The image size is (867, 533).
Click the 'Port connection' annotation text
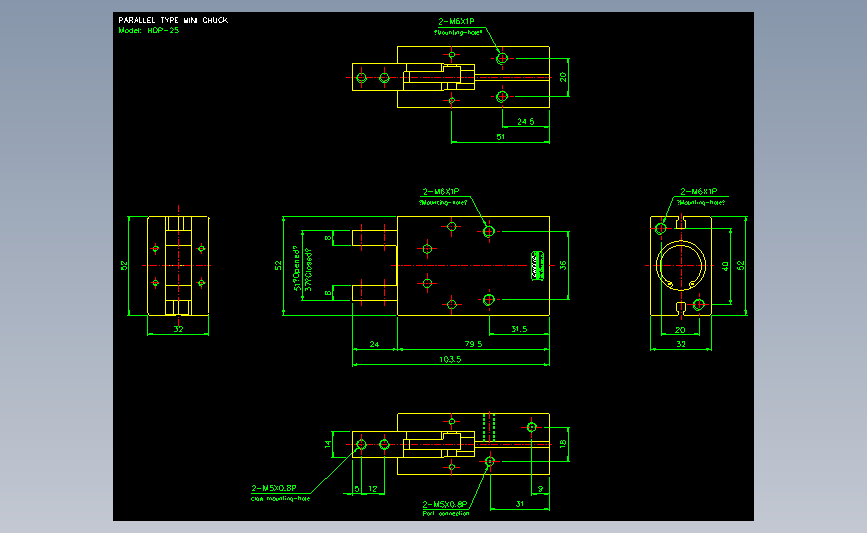(x=446, y=514)
